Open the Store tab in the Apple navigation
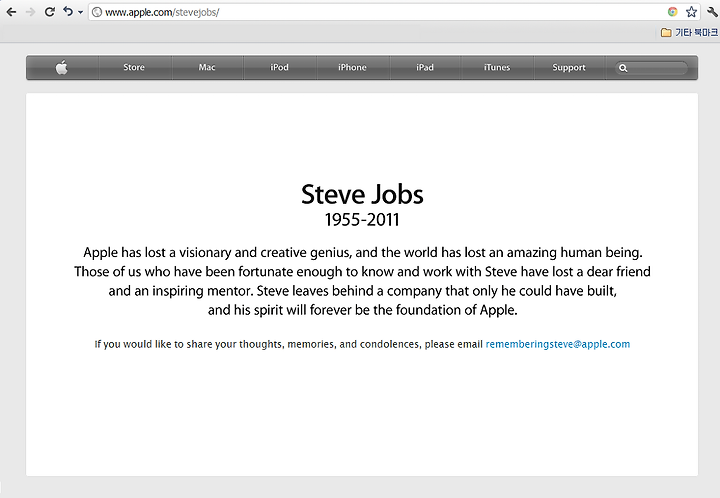 (x=134, y=67)
